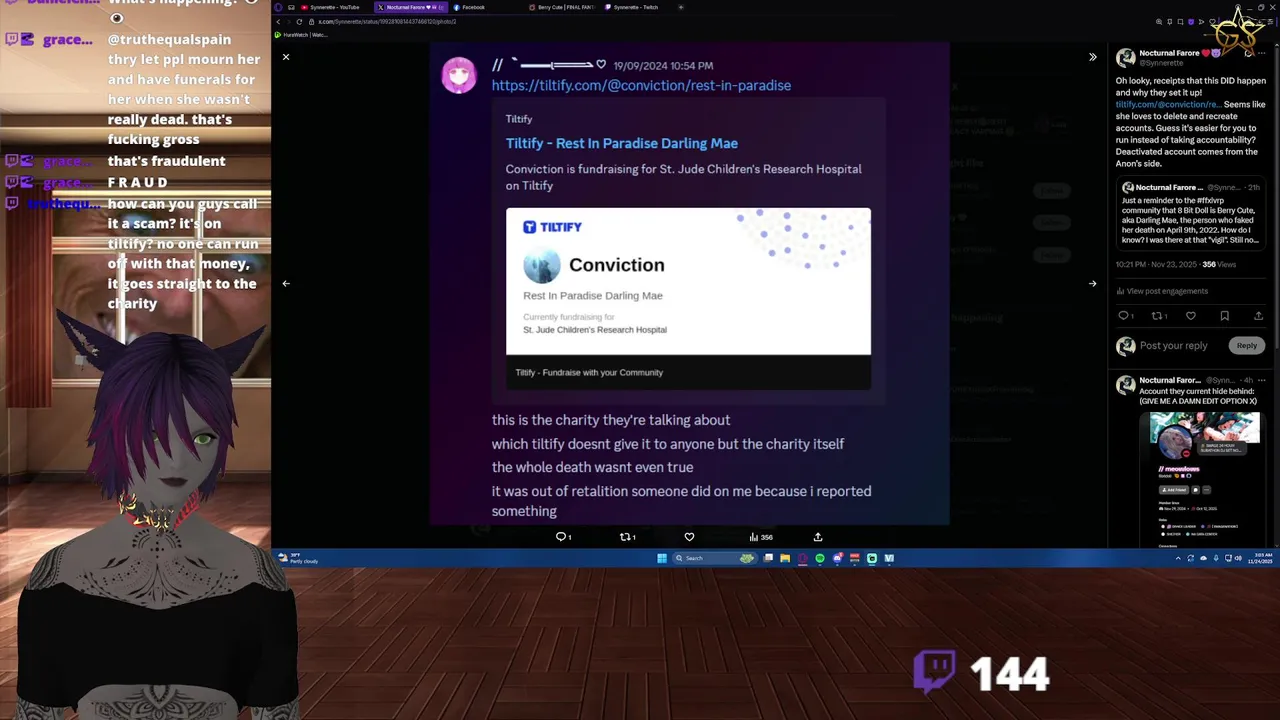Screen dimensions: 1280x720
Task: Open HuraWatch bookmark
Action: click(301, 35)
